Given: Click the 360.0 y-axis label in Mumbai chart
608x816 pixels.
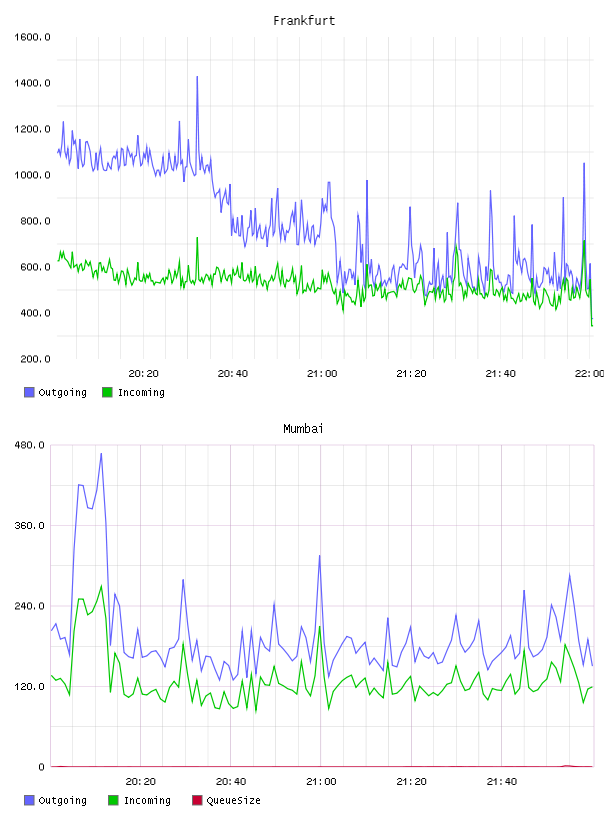Looking at the screenshot, I should point(30,526).
